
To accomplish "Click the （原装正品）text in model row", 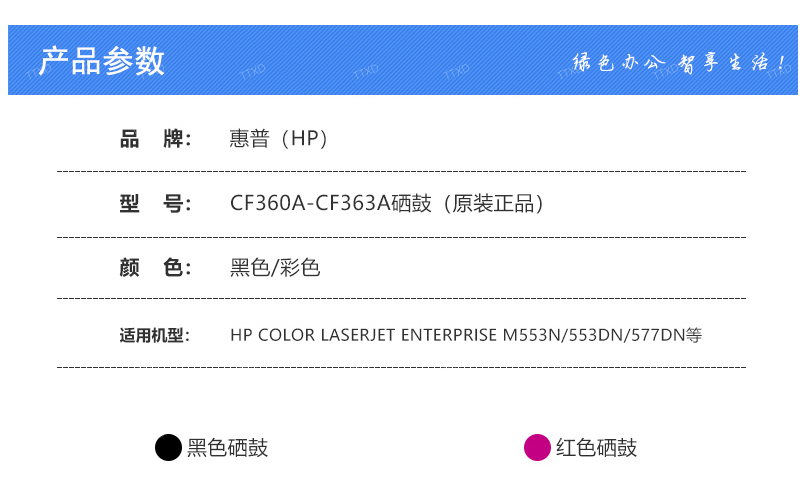I will coord(493,203).
